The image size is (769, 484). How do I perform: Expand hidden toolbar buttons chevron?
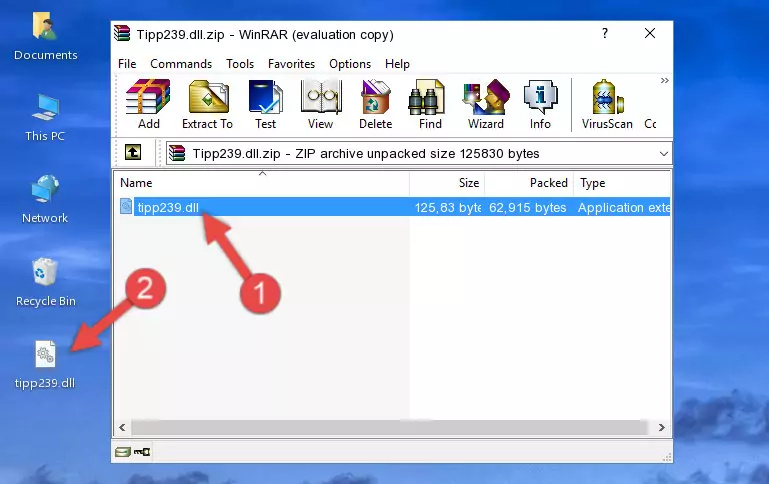665,80
